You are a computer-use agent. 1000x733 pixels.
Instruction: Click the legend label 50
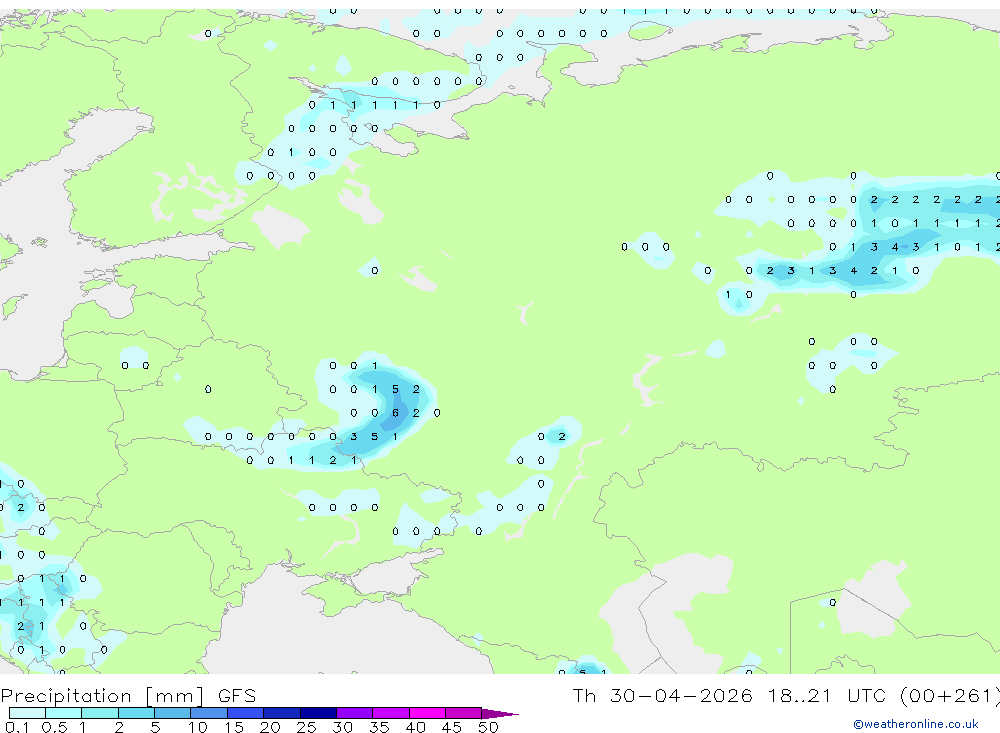pos(488,727)
